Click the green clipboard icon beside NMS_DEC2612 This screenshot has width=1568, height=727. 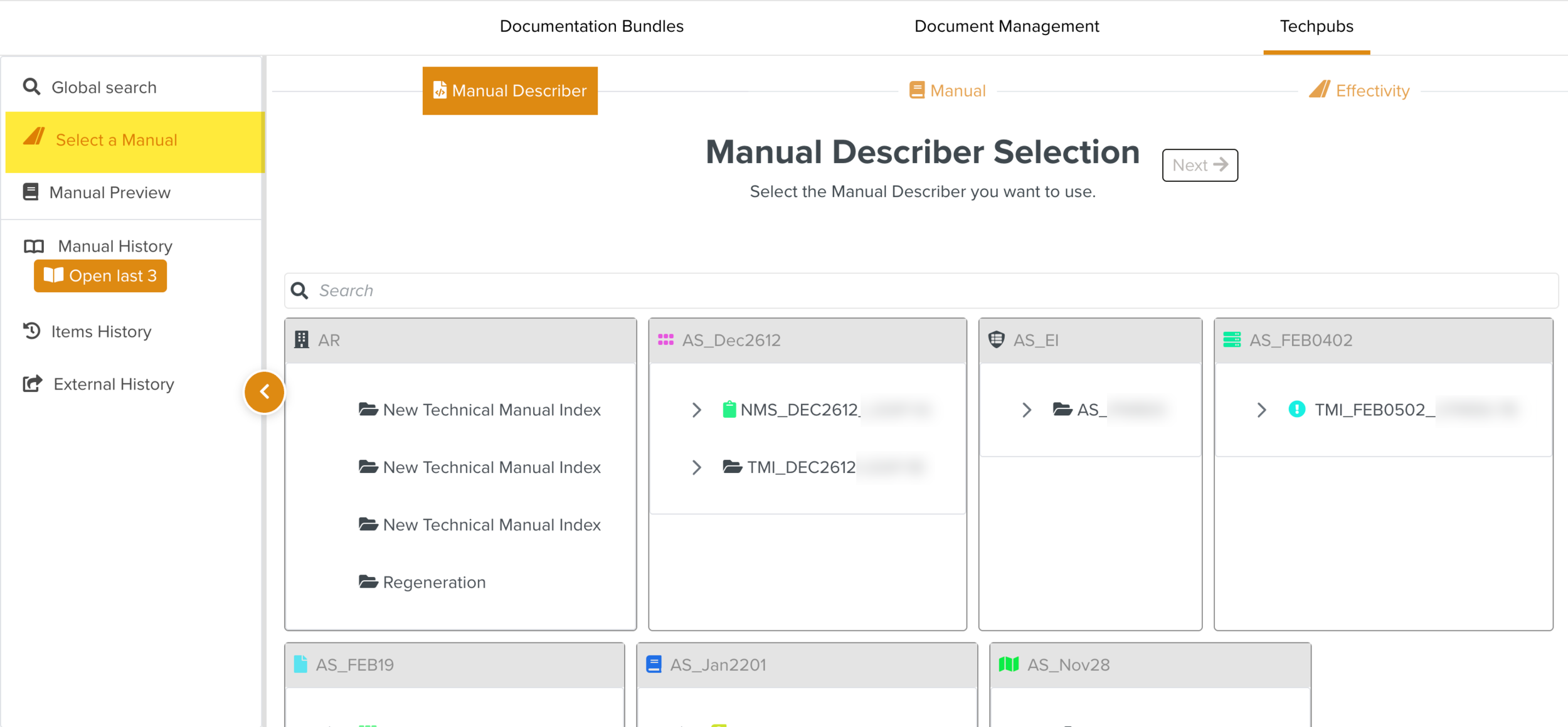point(729,410)
